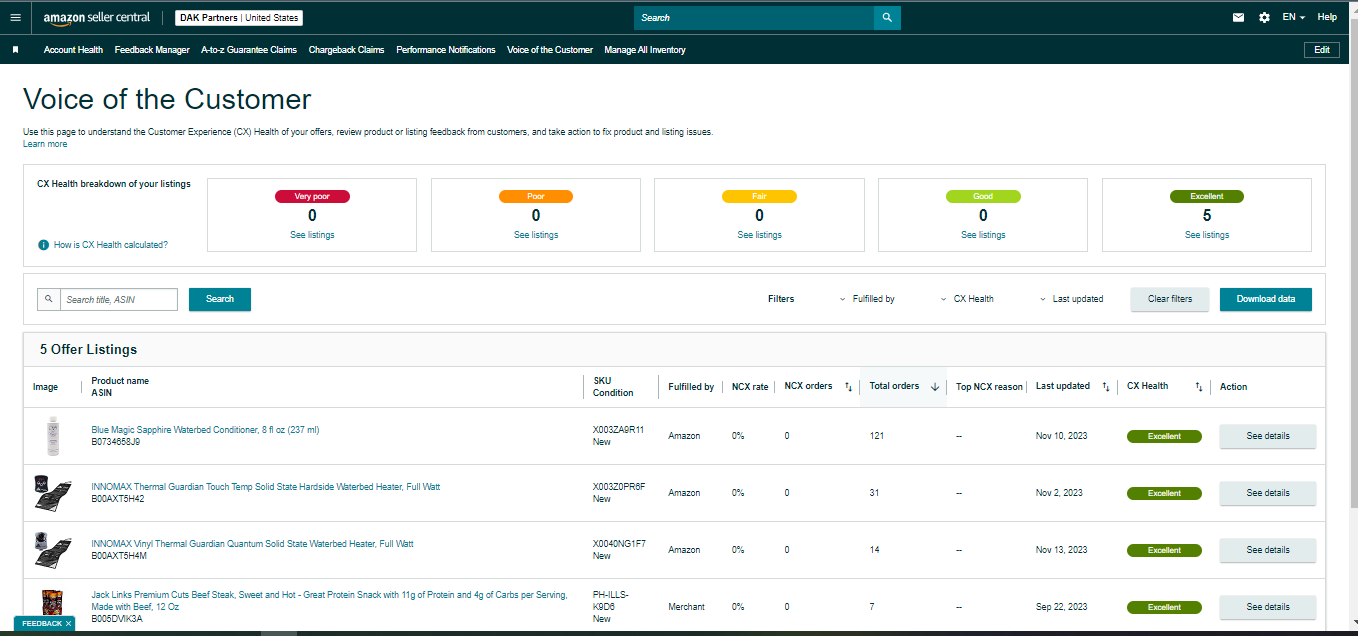
Task: Click Merchant fulfilled-by cell
Action: coord(687,607)
